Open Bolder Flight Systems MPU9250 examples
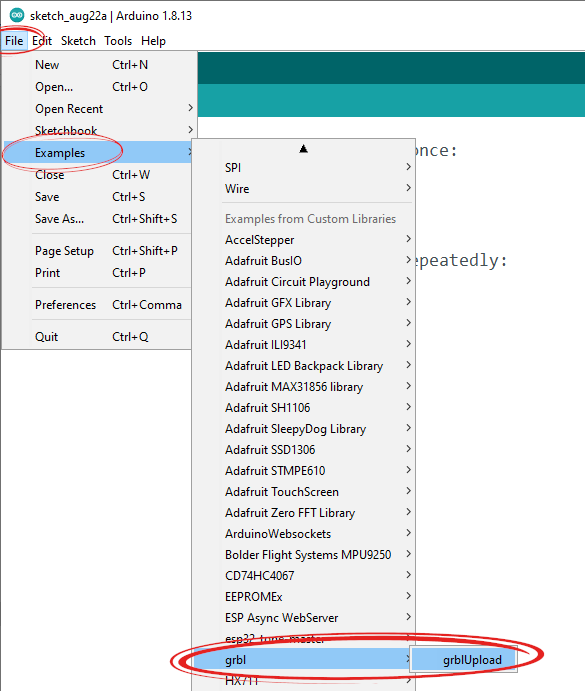Image resolution: width=585 pixels, height=691 pixels. (303, 555)
